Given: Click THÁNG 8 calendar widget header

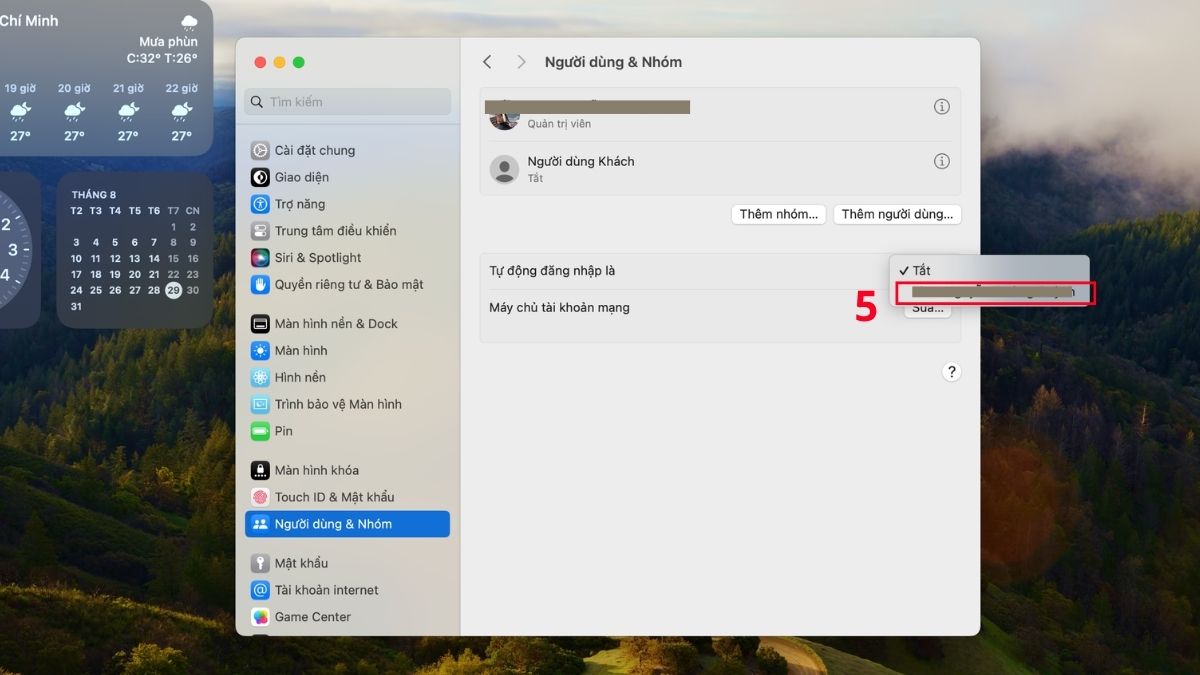Looking at the screenshot, I should pyautogui.click(x=94, y=195).
